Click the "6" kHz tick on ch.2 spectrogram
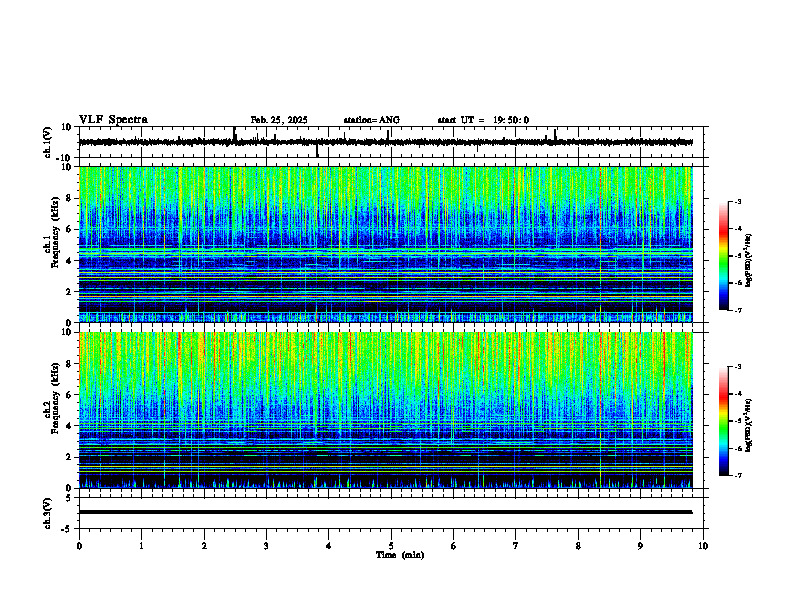The width and height of the screenshot is (792, 612). (x=69, y=395)
